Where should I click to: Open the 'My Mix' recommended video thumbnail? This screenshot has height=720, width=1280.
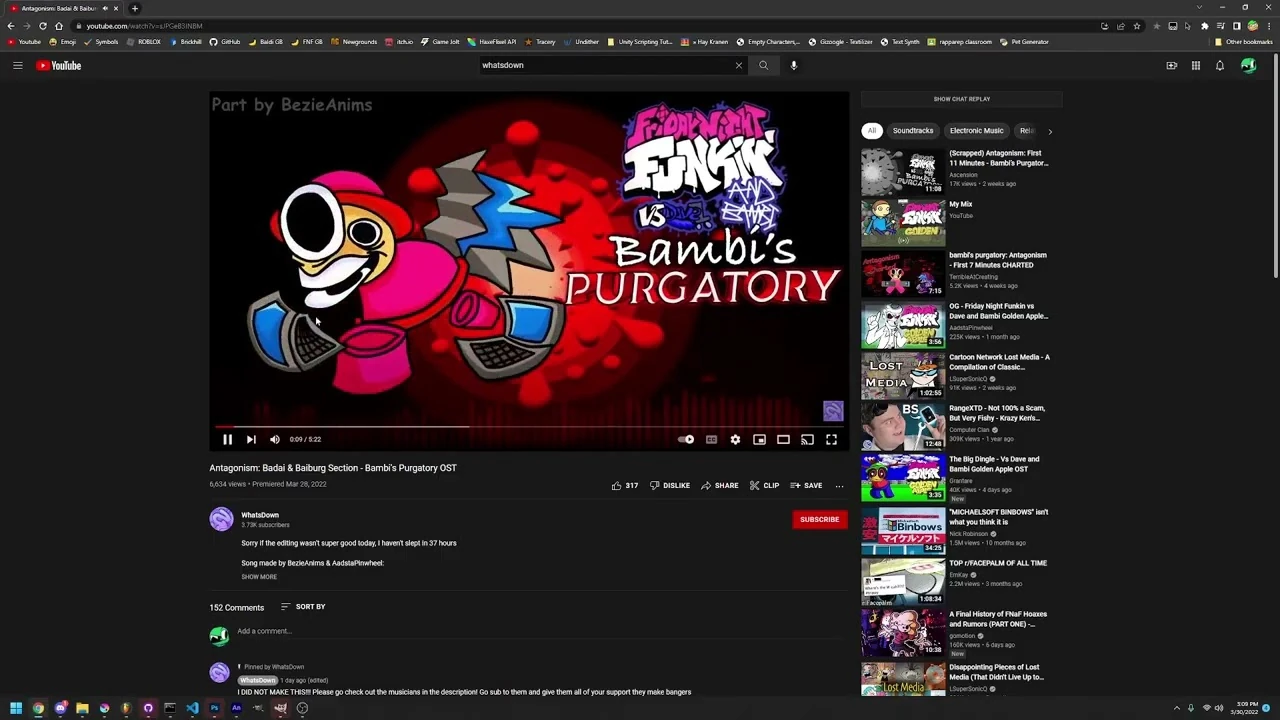pyautogui.click(x=902, y=222)
